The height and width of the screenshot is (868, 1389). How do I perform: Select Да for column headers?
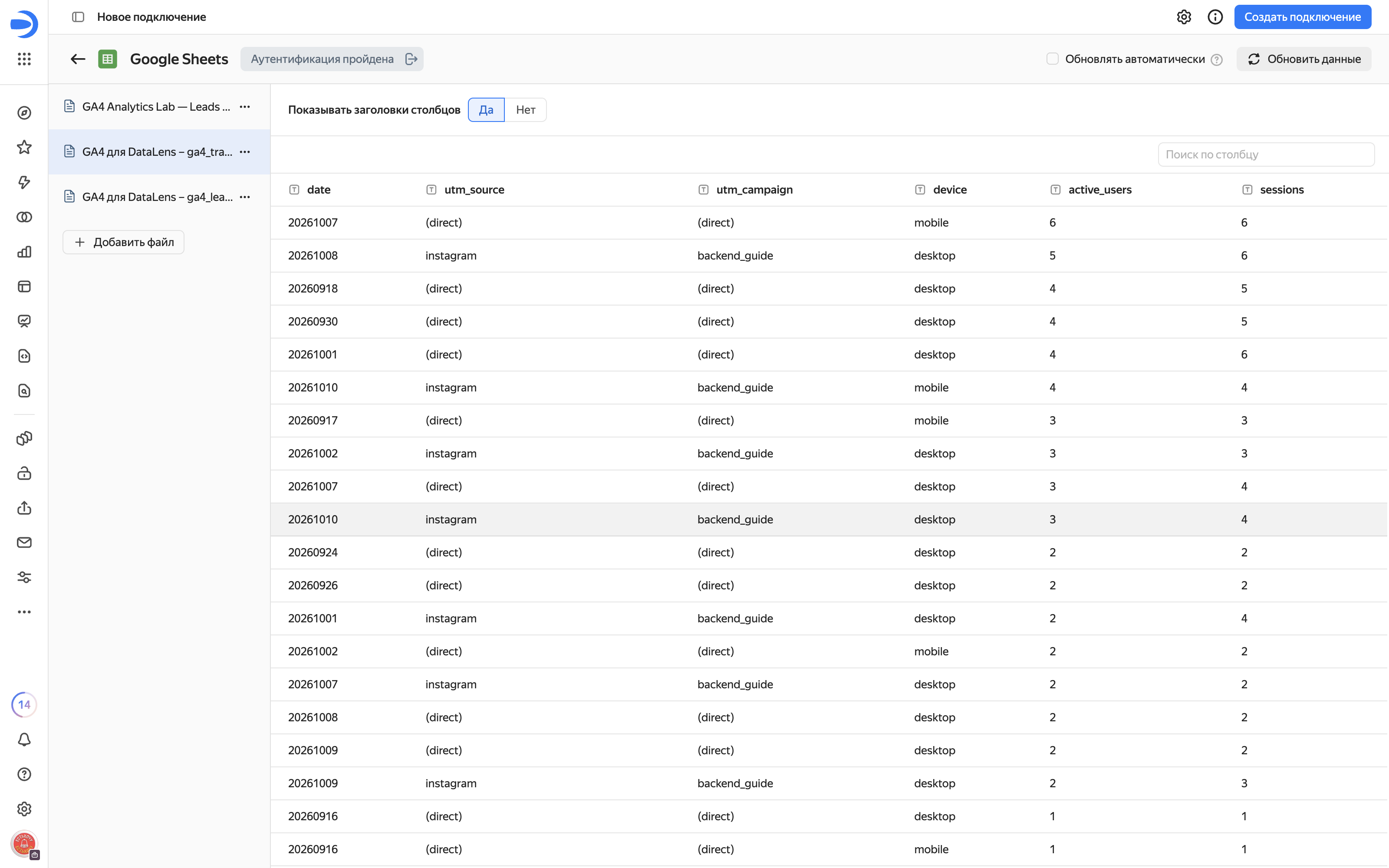[486, 110]
